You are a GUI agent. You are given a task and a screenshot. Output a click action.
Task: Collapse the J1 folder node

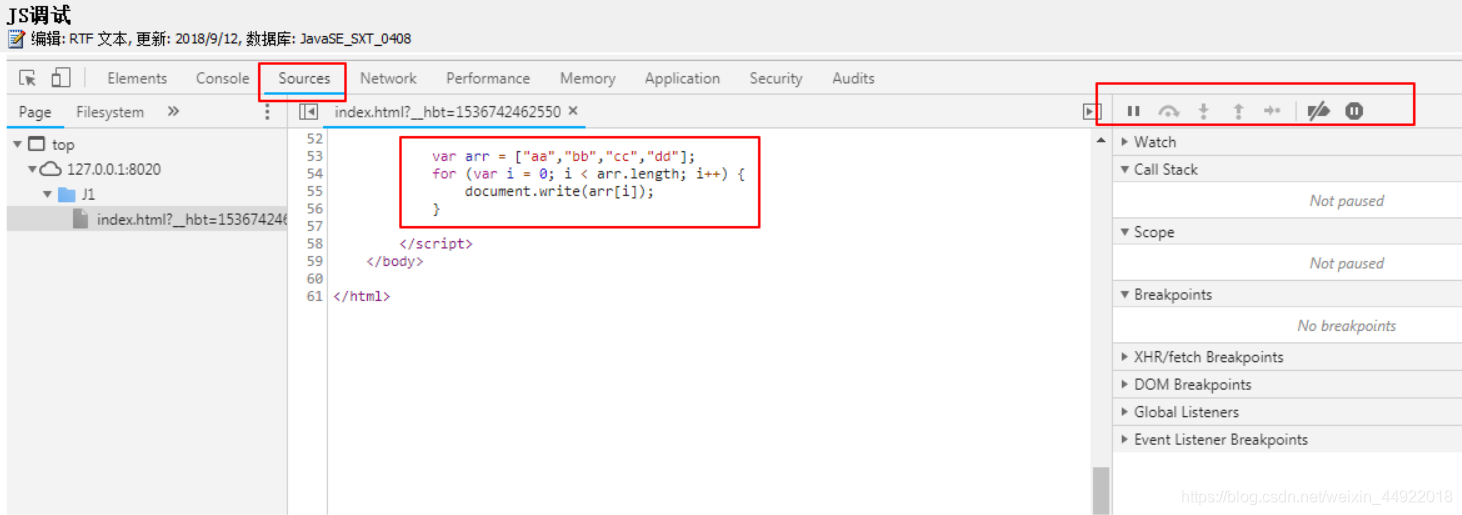(x=47, y=194)
